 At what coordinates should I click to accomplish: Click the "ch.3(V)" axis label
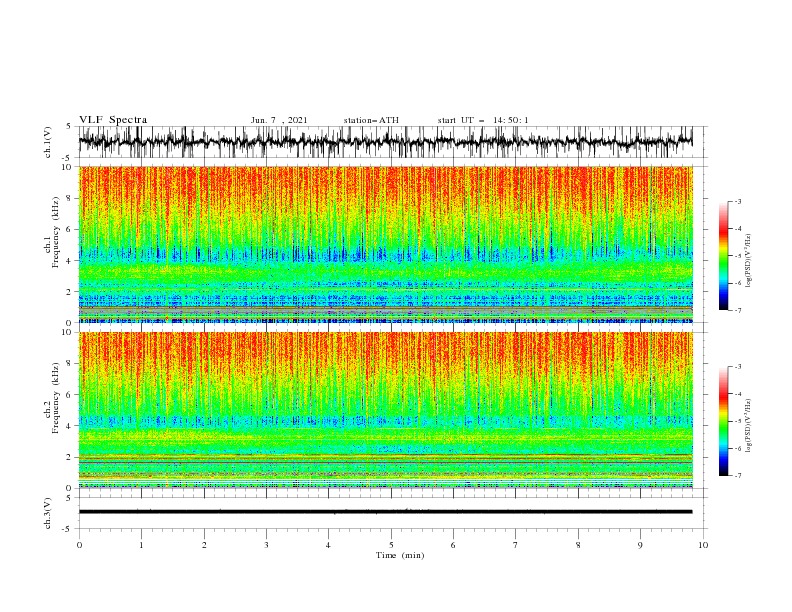pyautogui.click(x=48, y=513)
